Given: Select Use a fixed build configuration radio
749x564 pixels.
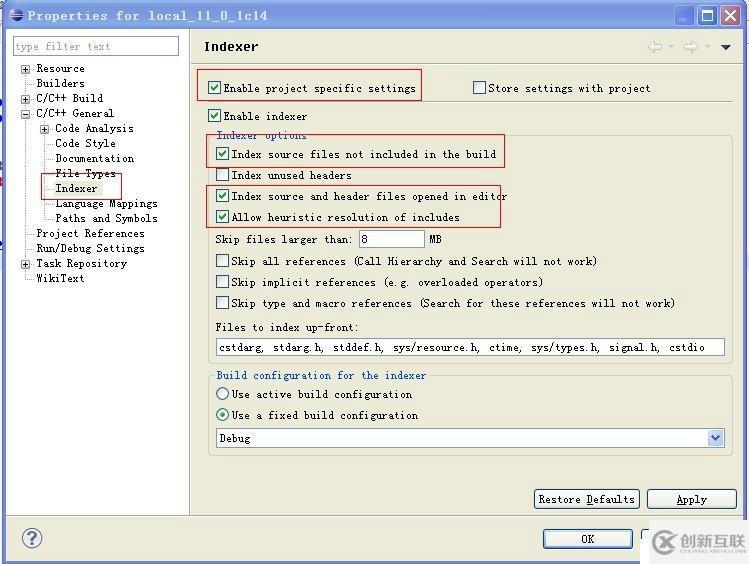Looking at the screenshot, I should [x=222, y=415].
